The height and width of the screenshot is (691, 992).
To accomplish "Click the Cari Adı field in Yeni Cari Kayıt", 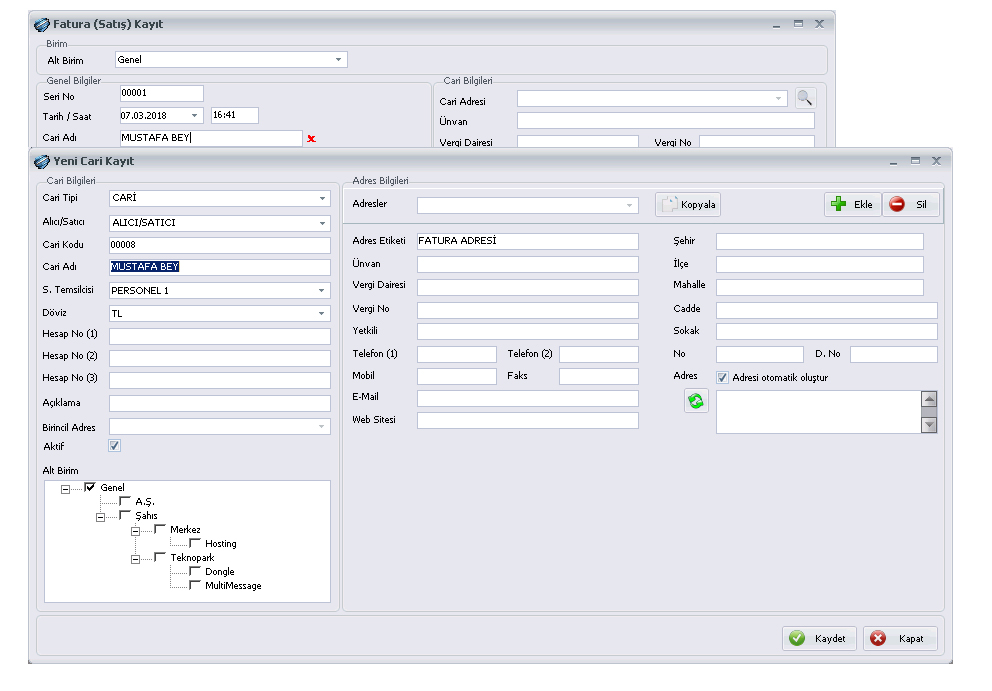I will (x=220, y=267).
